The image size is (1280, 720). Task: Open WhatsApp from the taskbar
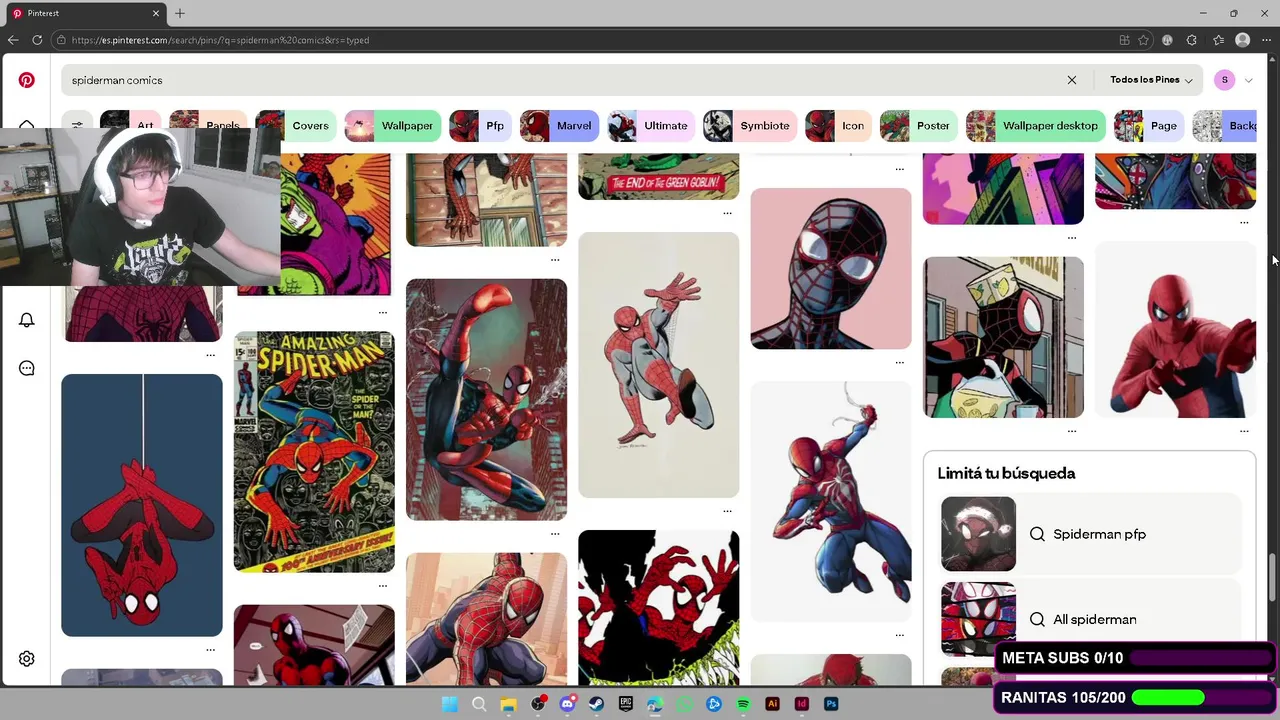tap(684, 704)
